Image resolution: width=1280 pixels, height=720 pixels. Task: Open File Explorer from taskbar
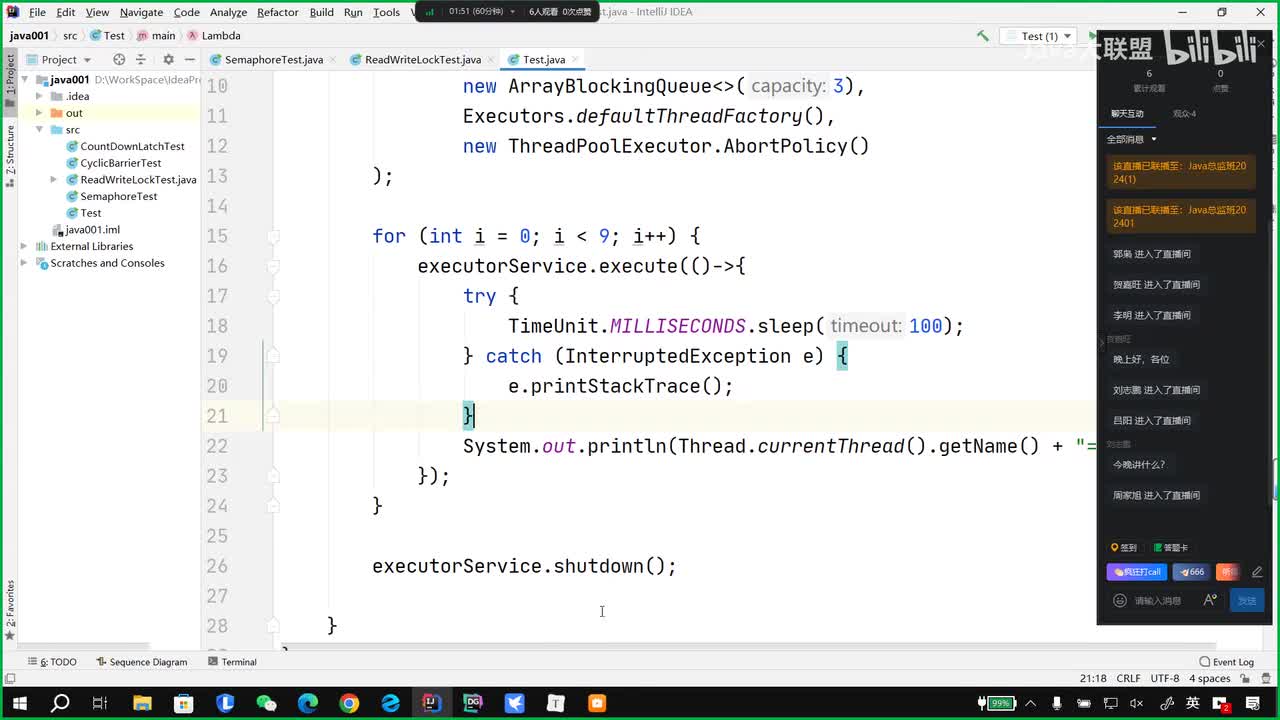[x=142, y=703]
